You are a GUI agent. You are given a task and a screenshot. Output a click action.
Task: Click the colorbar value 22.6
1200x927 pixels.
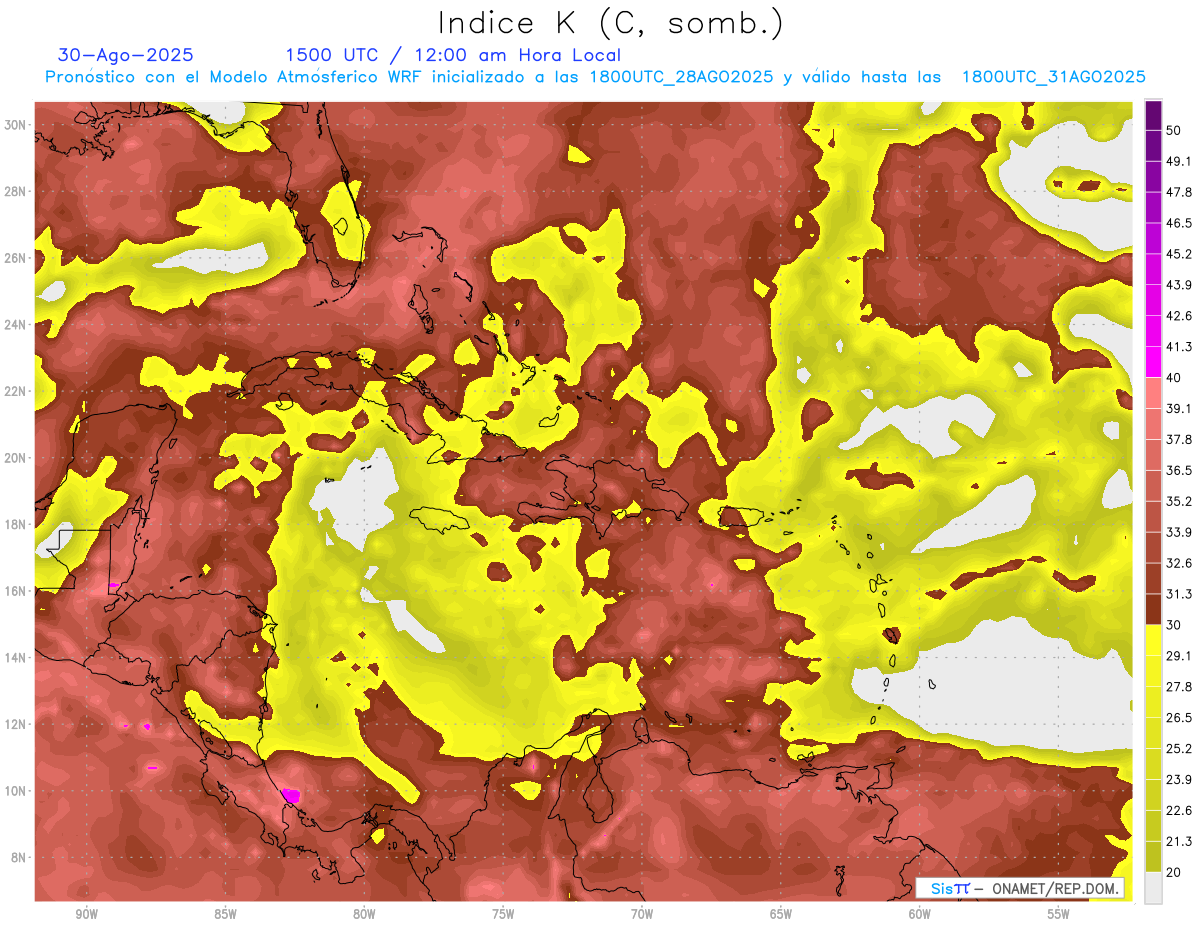1179,811
